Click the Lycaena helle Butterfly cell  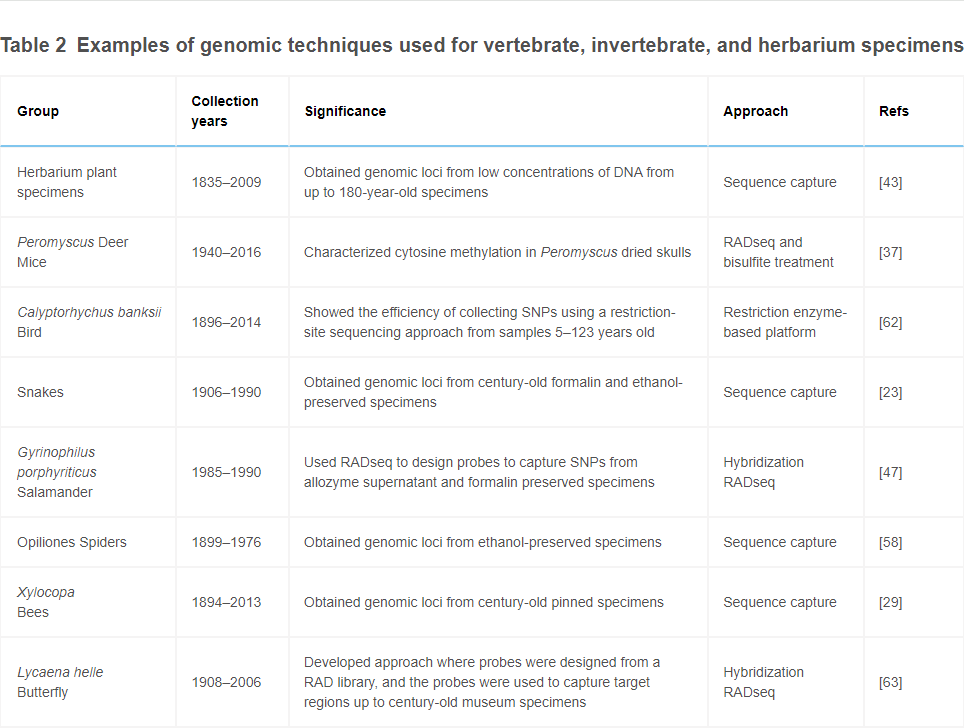[x=60, y=682]
